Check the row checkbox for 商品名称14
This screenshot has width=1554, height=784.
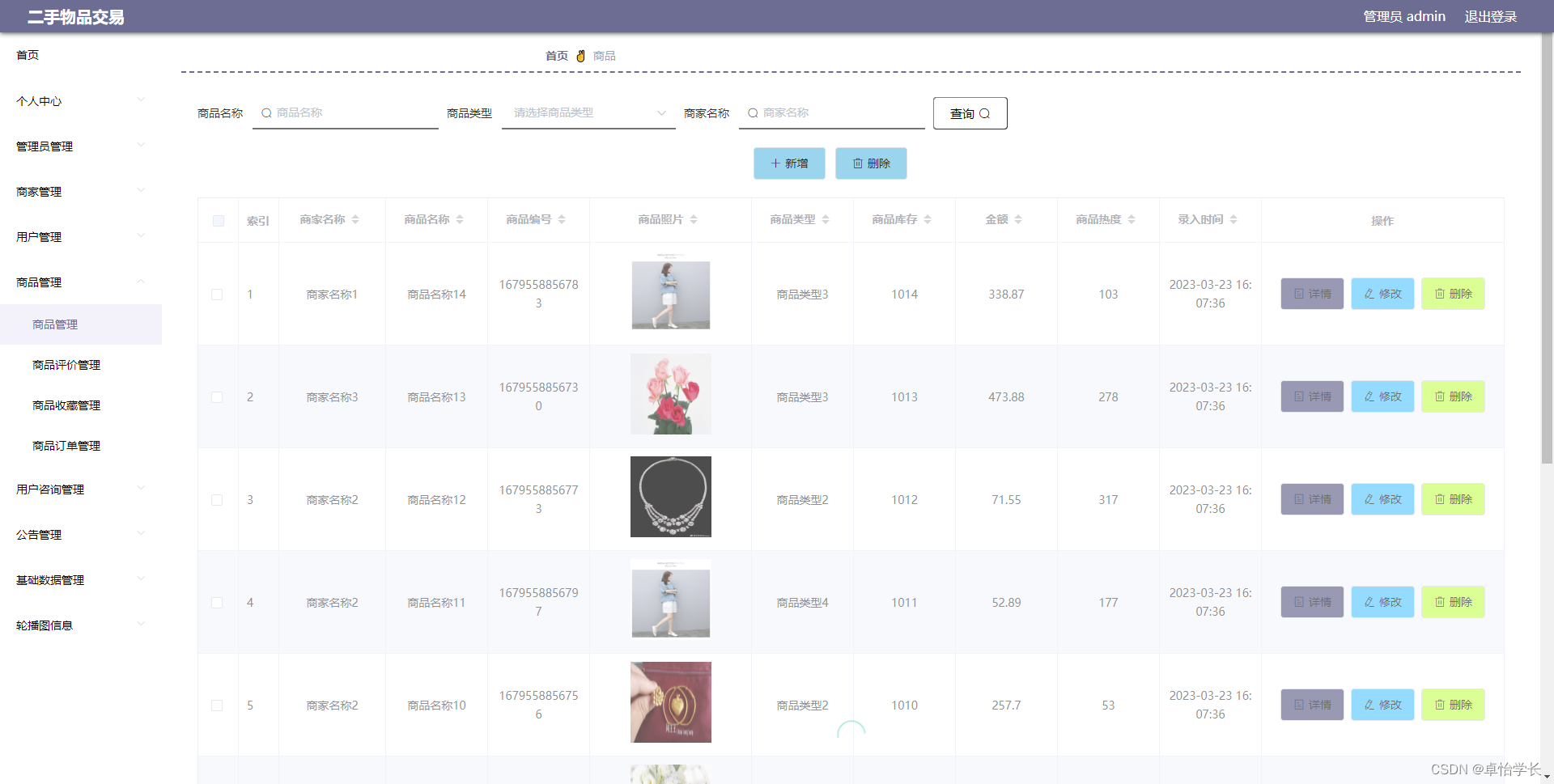click(x=217, y=295)
